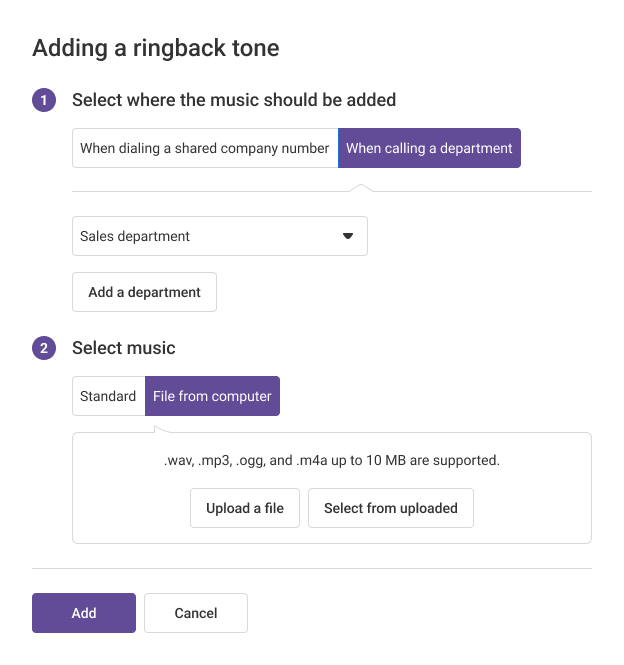624x665 pixels.
Task: Click the "Add a department" button
Action: point(144,292)
